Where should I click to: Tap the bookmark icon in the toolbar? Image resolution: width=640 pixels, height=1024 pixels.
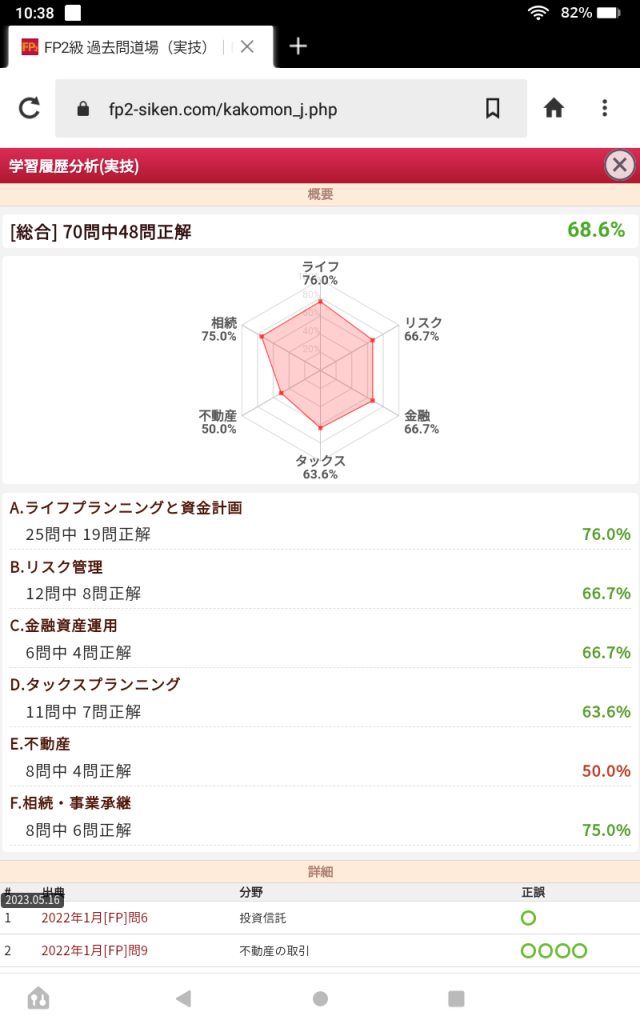(x=493, y=108)
